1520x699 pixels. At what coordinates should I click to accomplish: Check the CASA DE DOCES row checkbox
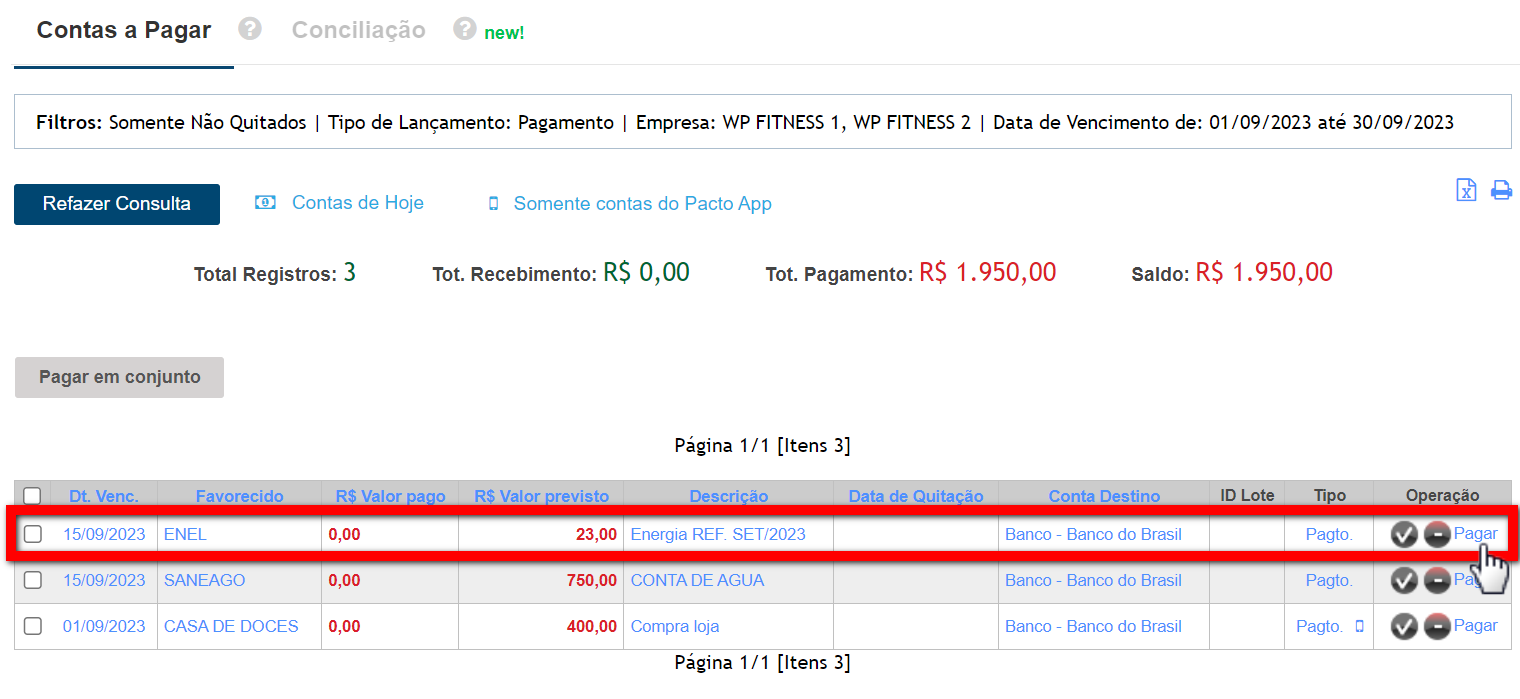pos(33,627)
